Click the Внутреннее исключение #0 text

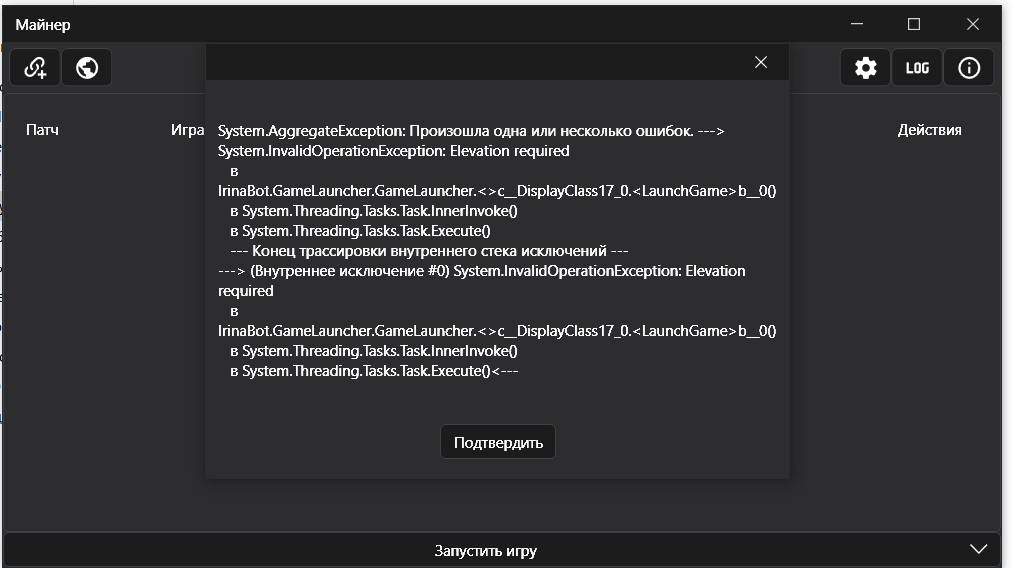click(350, 271)
